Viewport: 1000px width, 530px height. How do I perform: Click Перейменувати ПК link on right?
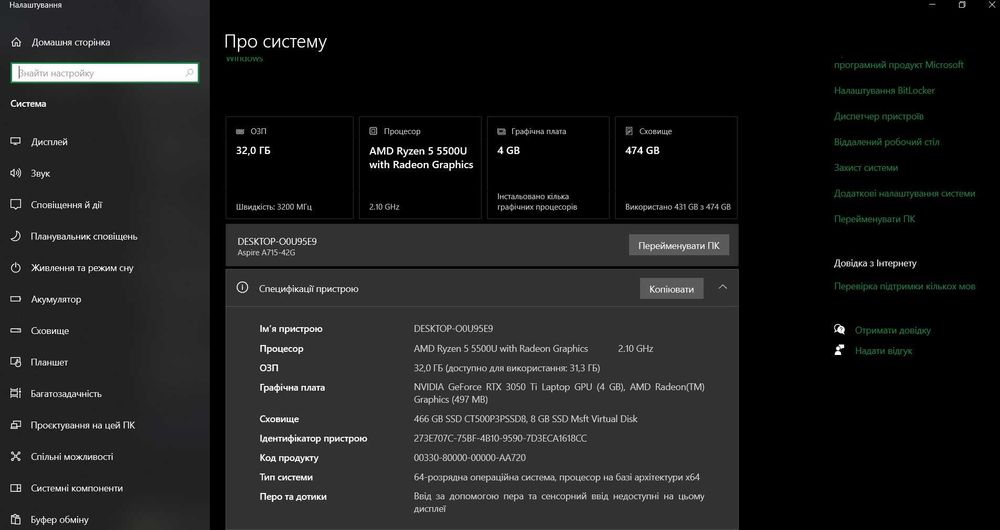(874, 219)
